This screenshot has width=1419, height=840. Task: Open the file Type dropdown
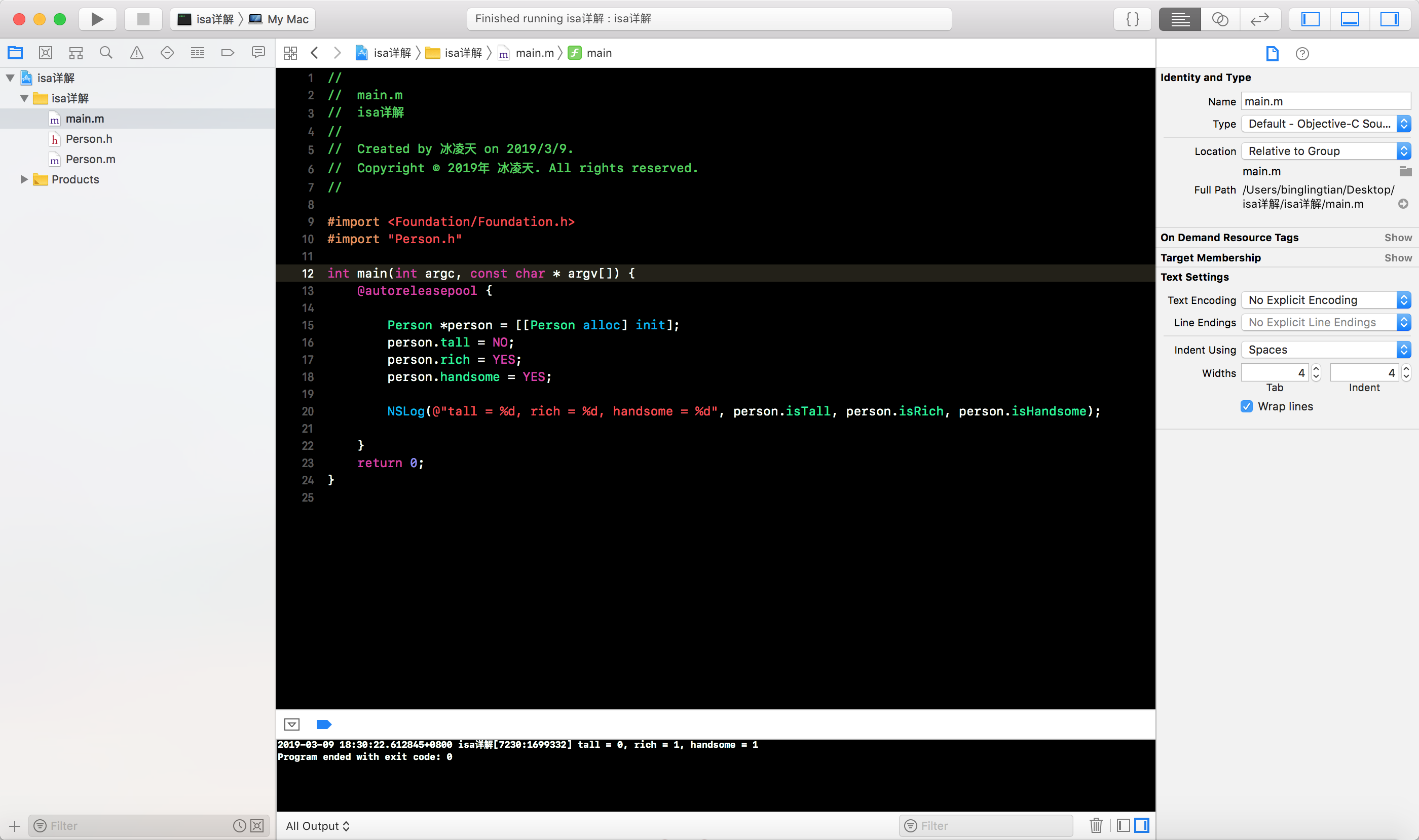pyautogui.click(x=1326, y=124)
